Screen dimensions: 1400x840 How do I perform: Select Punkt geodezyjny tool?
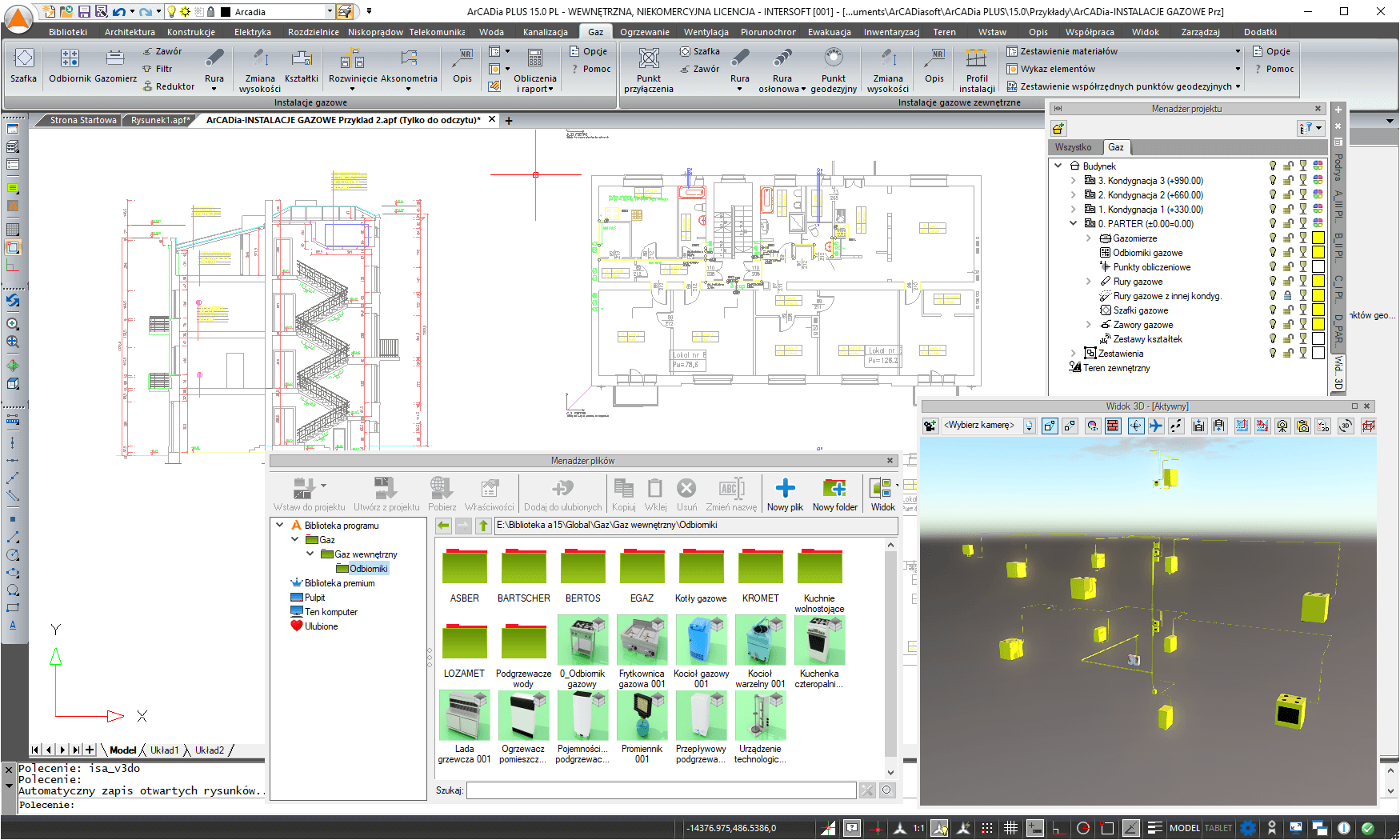833,70
